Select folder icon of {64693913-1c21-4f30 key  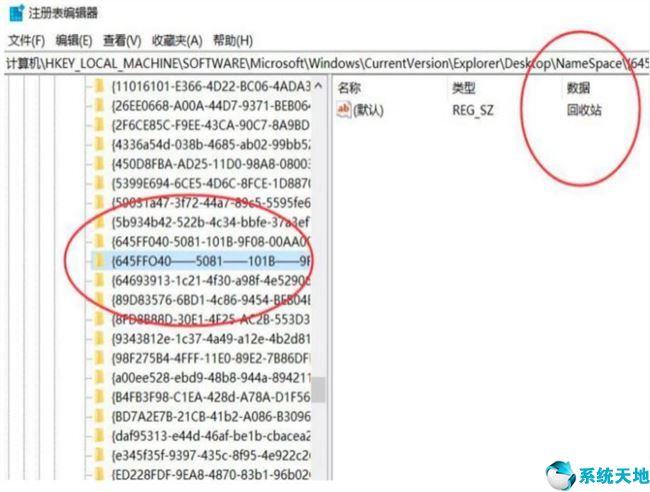pos(99,280)
